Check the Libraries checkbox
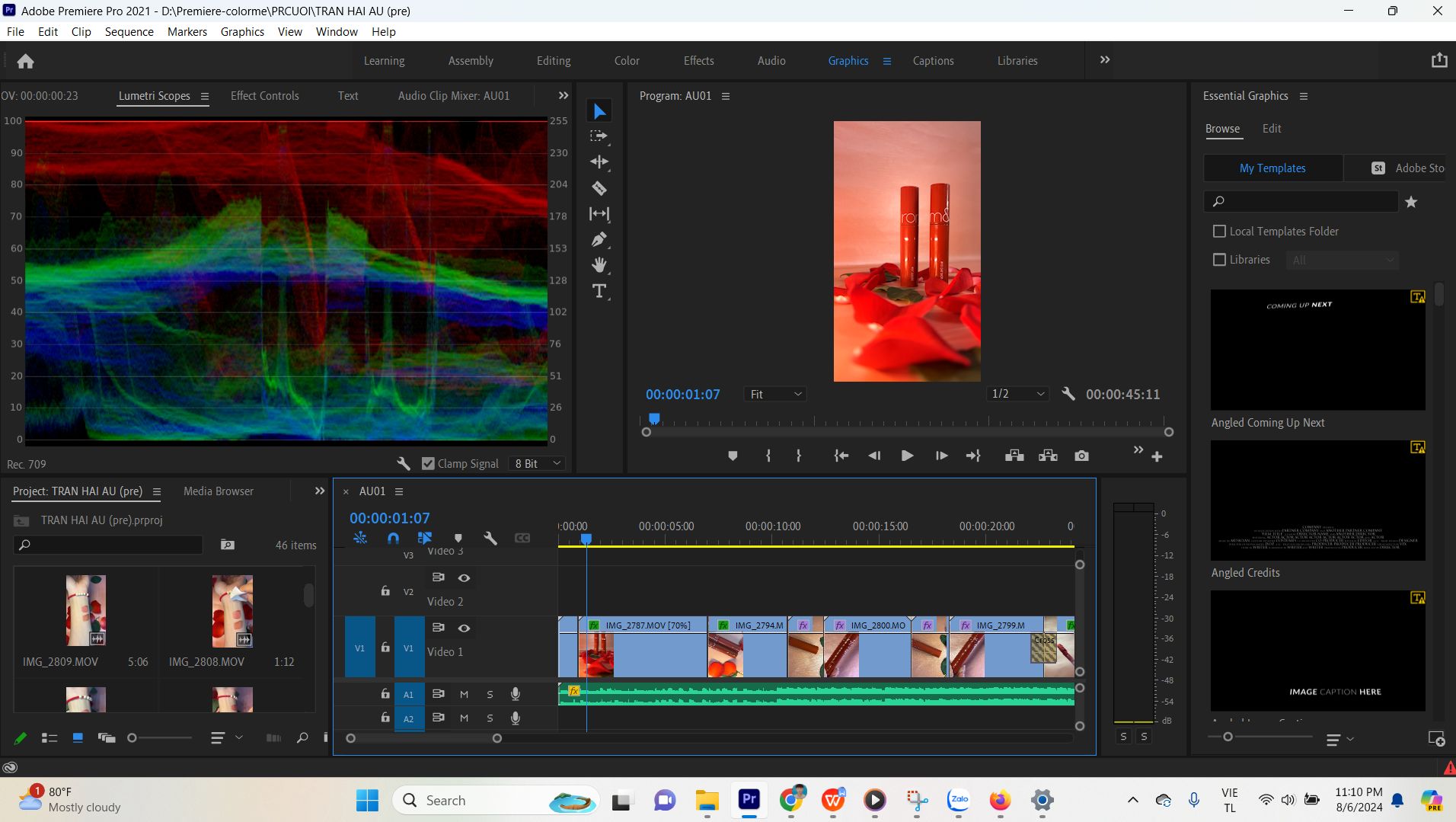 coord(1219,260)
